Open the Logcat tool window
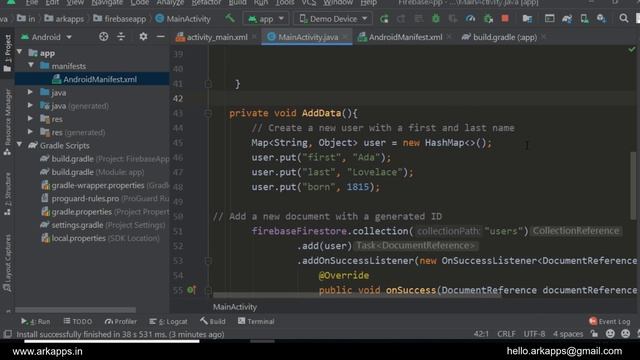This screenshot has height=360, width=640. point(168,321)
